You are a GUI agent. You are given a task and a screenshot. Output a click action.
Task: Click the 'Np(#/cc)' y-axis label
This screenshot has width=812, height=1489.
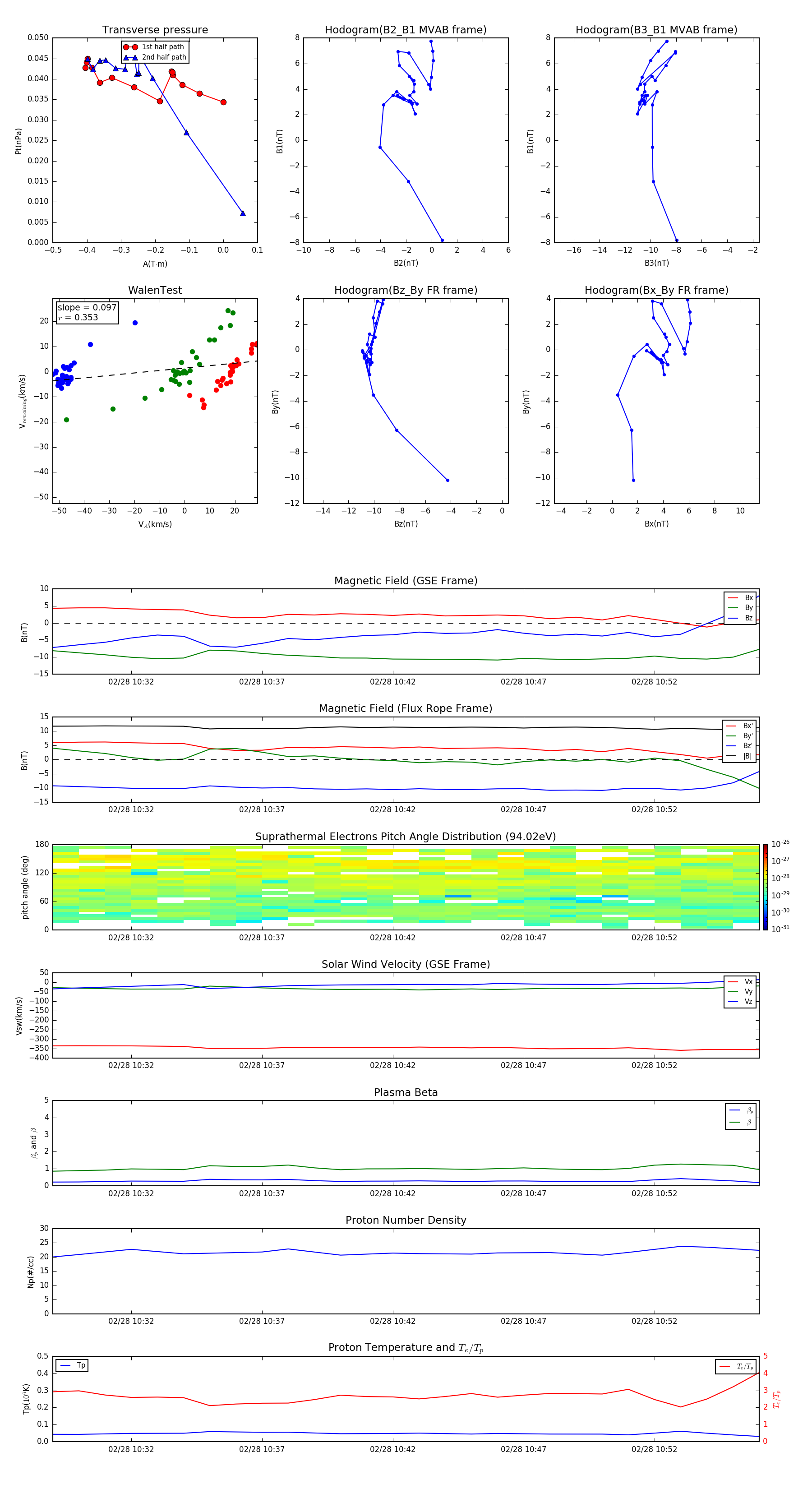pos(31,1272)
